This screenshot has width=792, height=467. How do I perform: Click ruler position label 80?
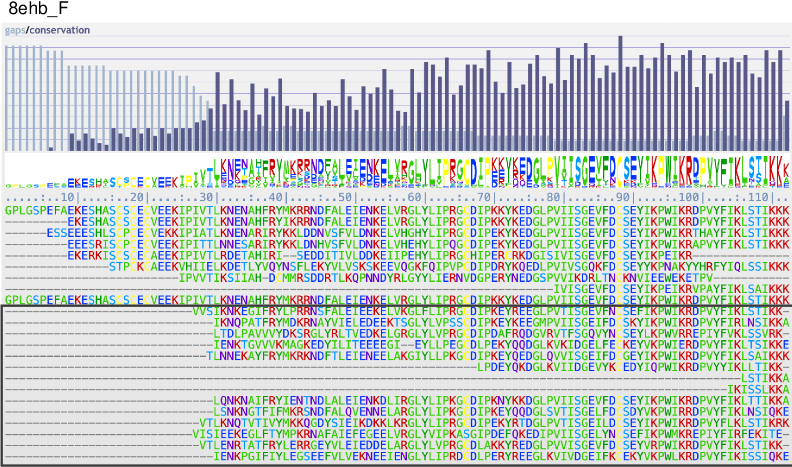pyautogui.click(x=553, y=197)
